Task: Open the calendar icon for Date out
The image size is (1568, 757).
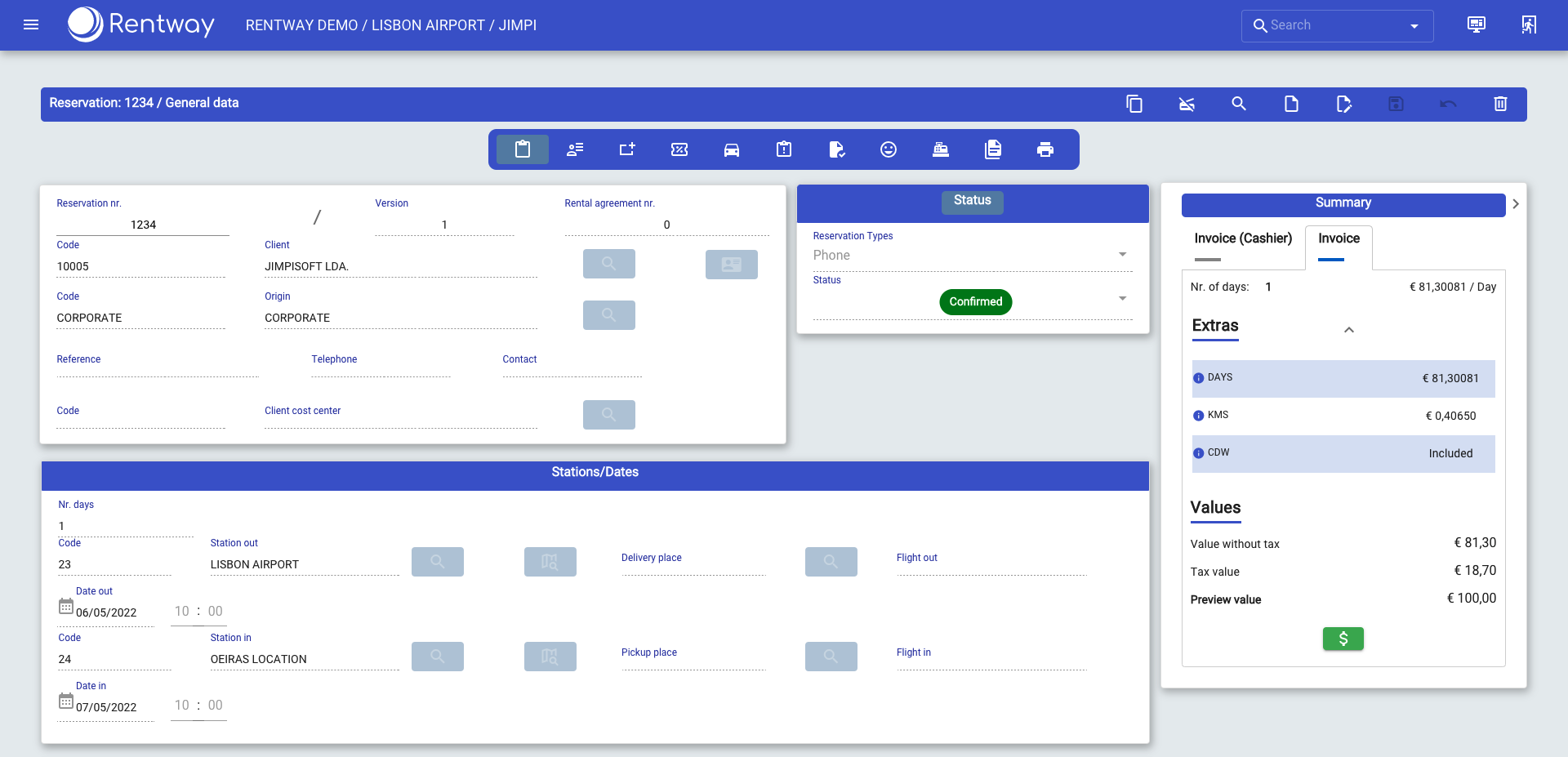Action: (65, 606)
